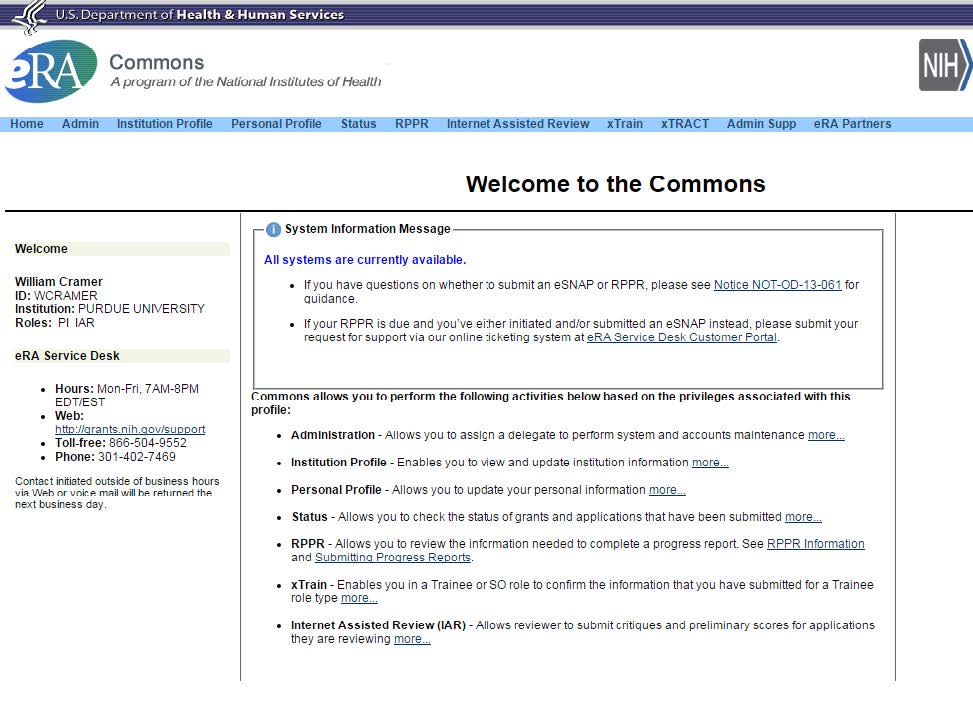Image resolution: width=973 pixels, height=704 pixels.
Task: Click the NIH logo
Action: coord(945,65)
